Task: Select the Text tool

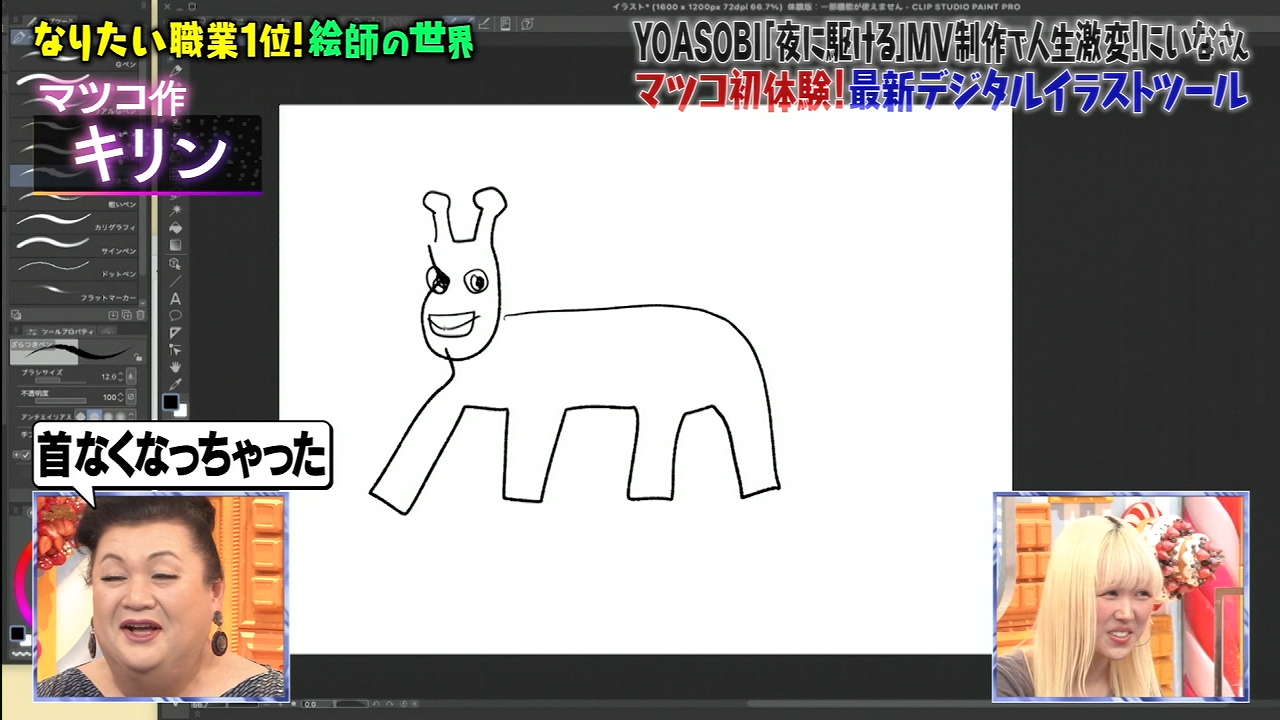Action: click(176, 298)
